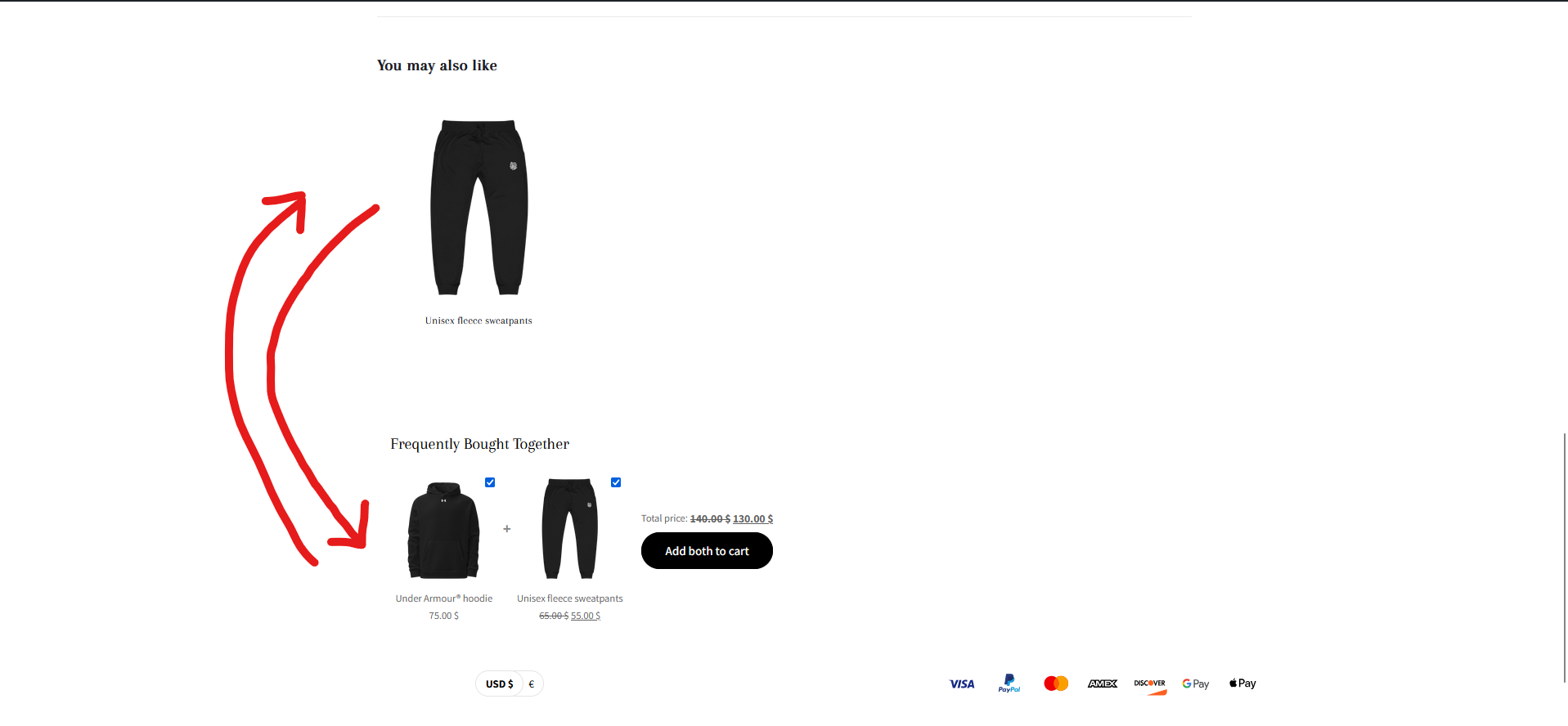Open Unisex fleece sweatpants under You may also like

point(478,320)
